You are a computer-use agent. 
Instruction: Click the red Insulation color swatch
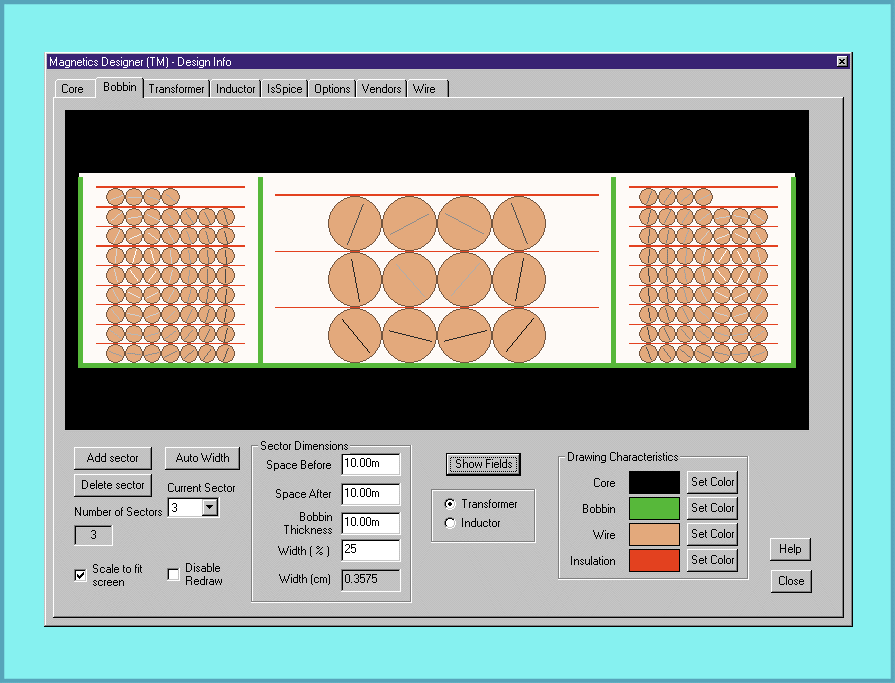point(654,560)
